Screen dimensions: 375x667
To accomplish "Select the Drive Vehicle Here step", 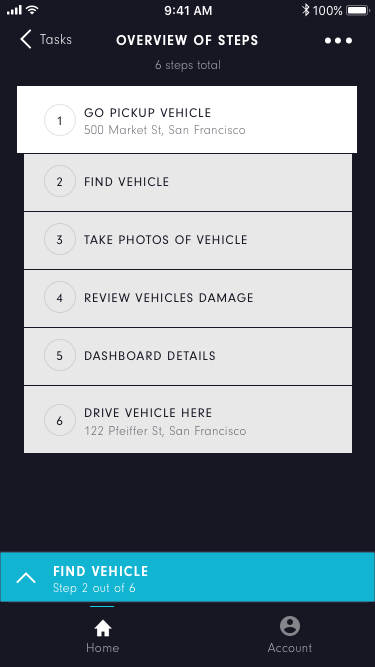I will click(188, 419).
